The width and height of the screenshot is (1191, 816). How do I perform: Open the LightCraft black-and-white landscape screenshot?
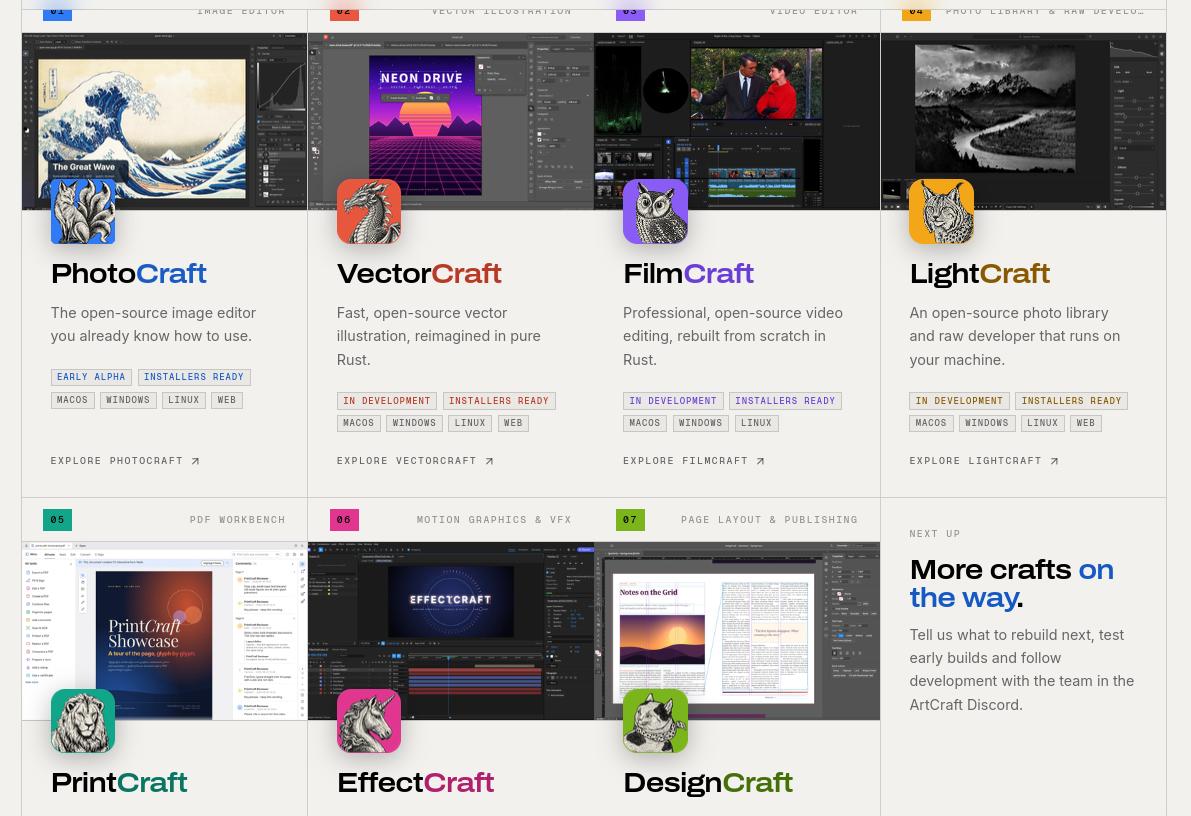1023,121
